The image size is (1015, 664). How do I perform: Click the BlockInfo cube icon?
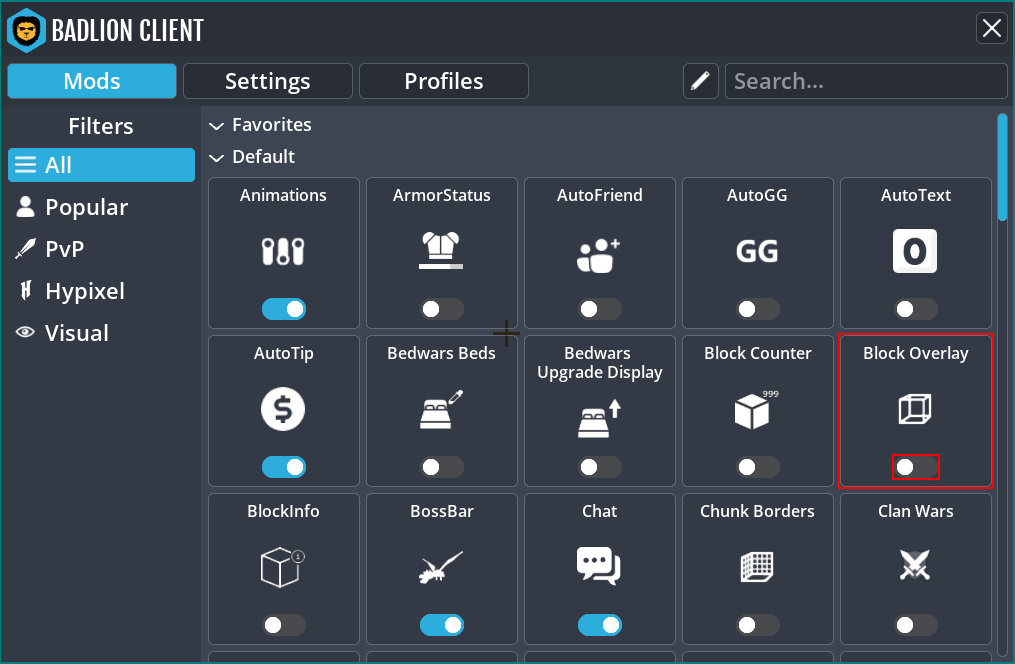point(282,567)
